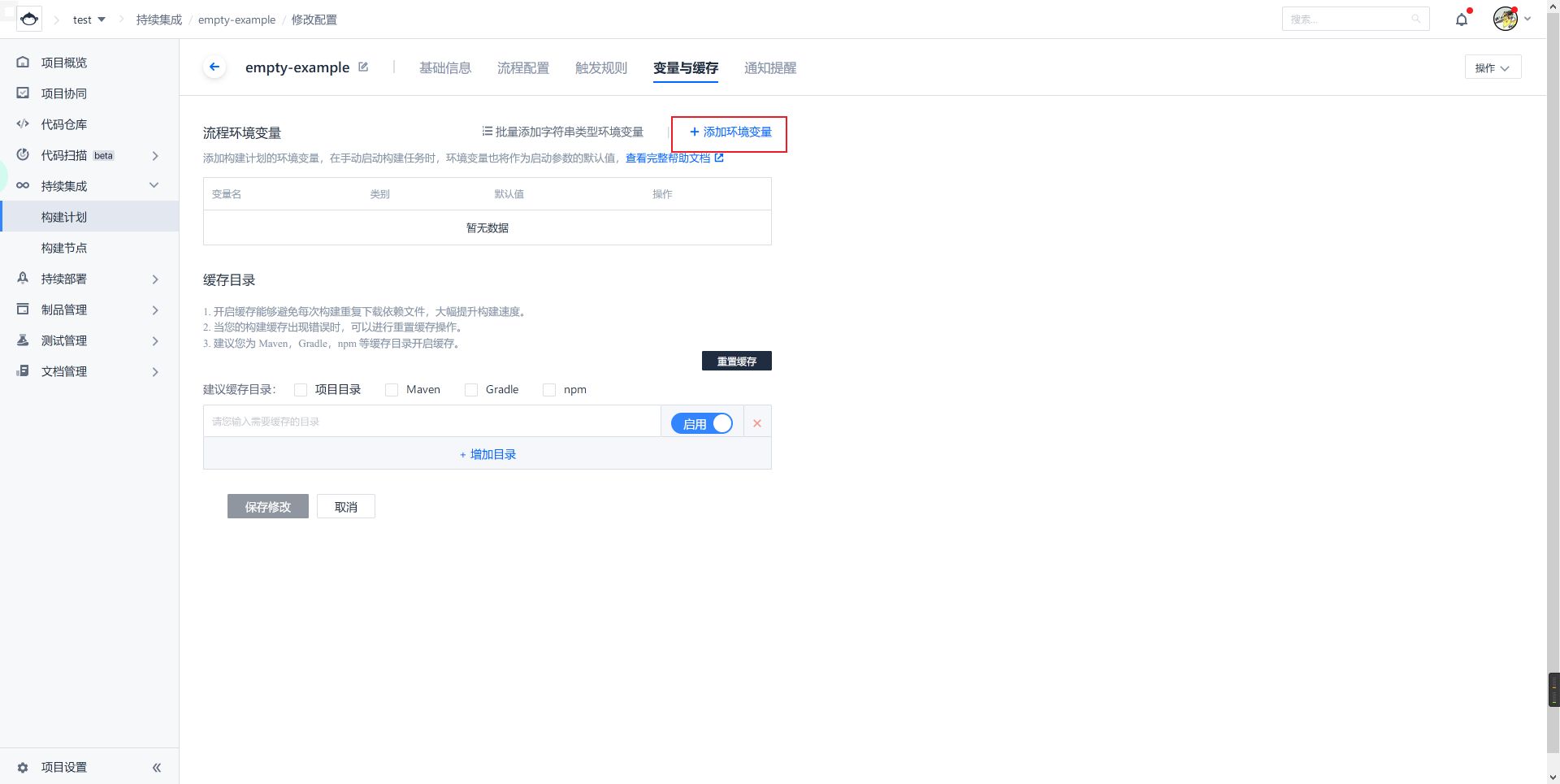
Task: Open the 代码仓库 section in sidebar
Action: pos(64,123)
